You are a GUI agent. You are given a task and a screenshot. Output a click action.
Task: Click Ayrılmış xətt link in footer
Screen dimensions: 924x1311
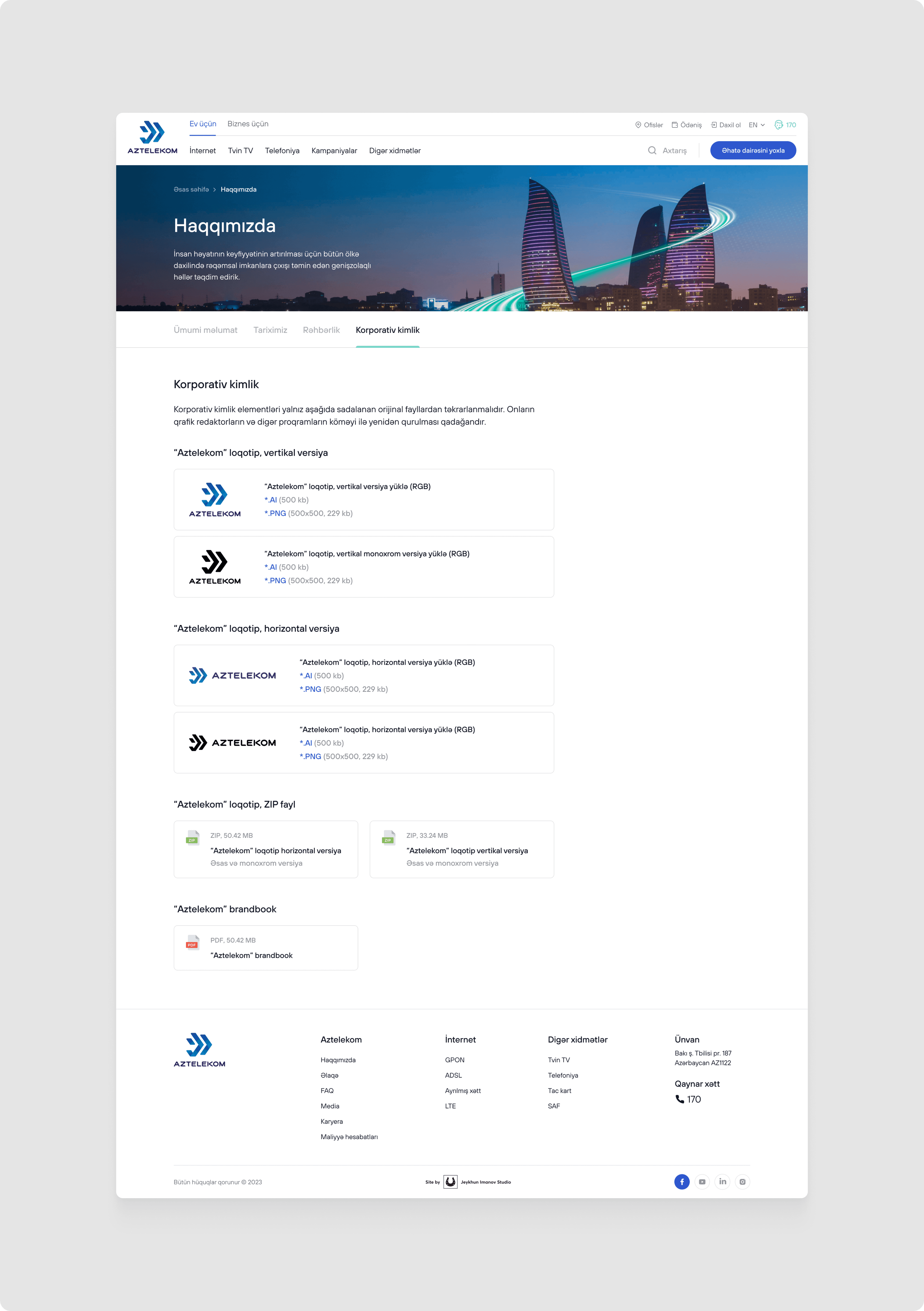pos(463,1091)
